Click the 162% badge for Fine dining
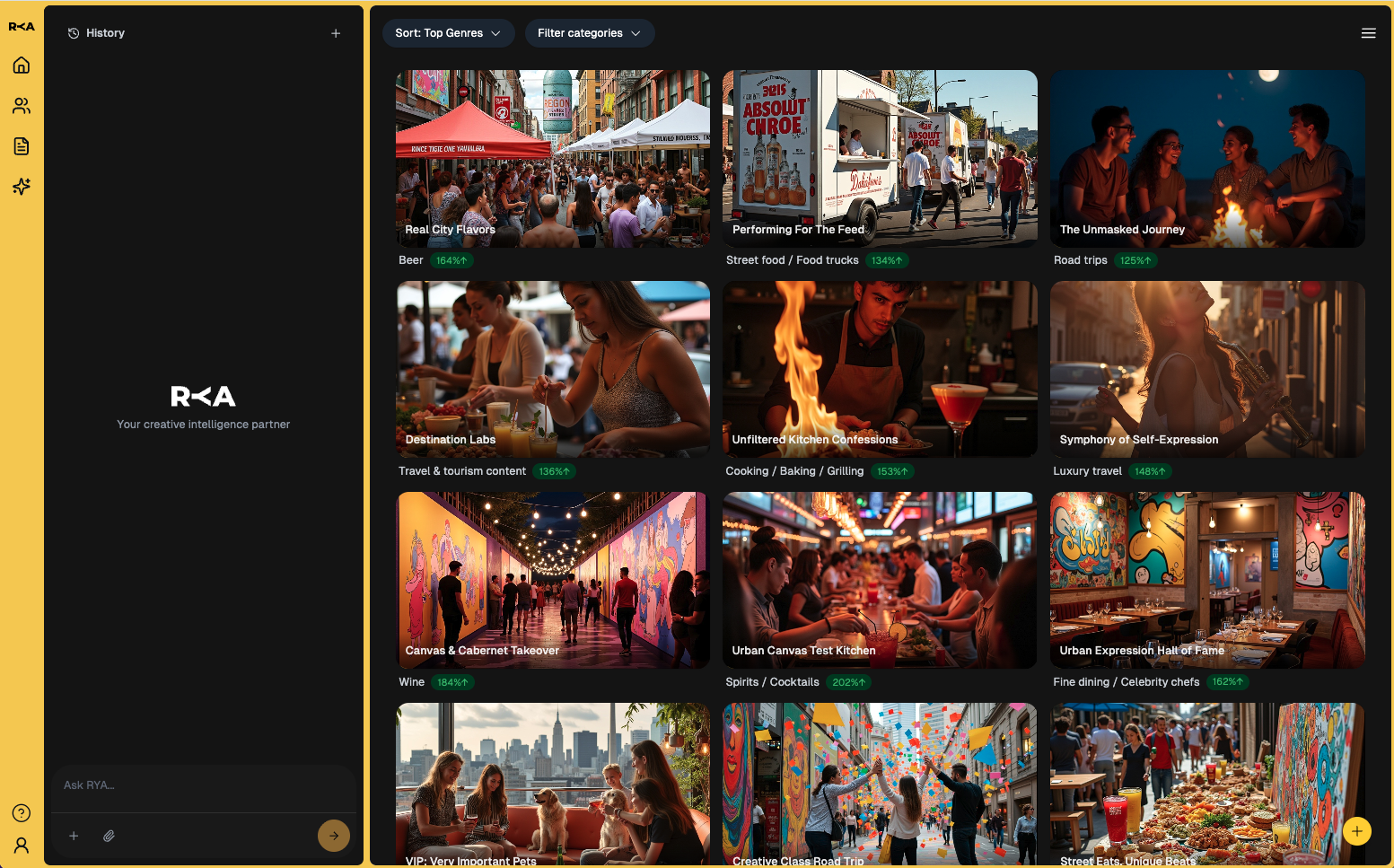The width and height of the screenshot is (1394, 868). [1228, 682]
